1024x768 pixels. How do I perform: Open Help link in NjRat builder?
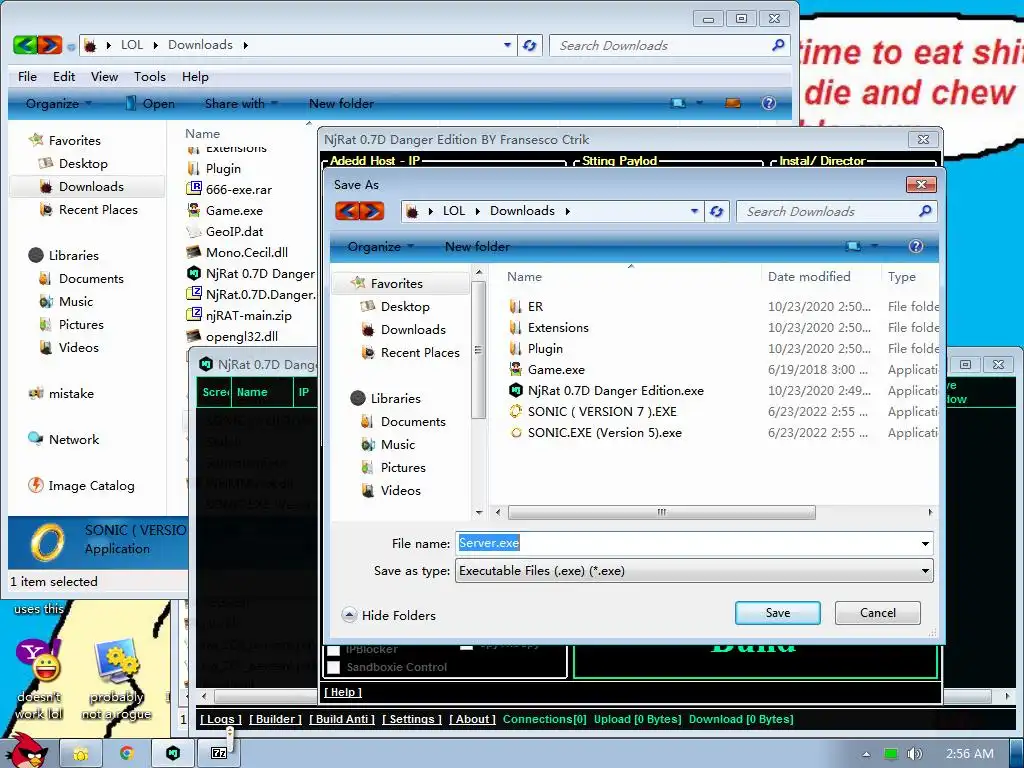click(343, 692)
